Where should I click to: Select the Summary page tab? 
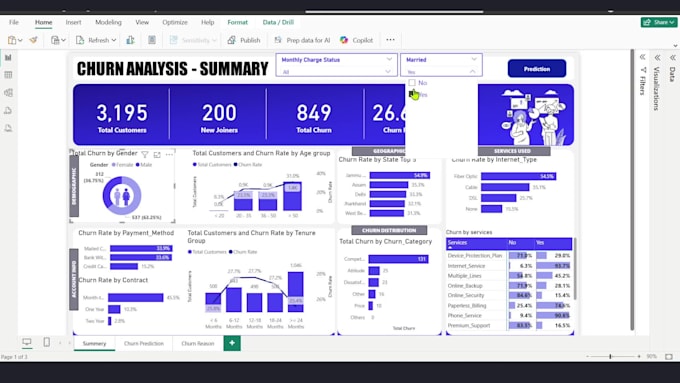(x=94, y=343)
